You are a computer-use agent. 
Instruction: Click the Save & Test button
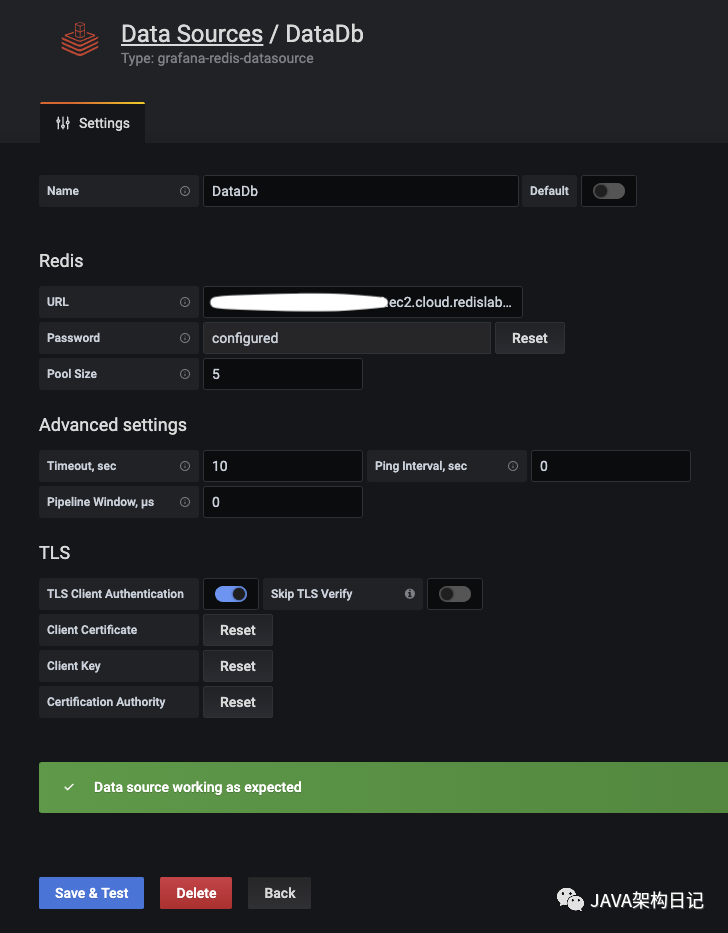point(91,893)
